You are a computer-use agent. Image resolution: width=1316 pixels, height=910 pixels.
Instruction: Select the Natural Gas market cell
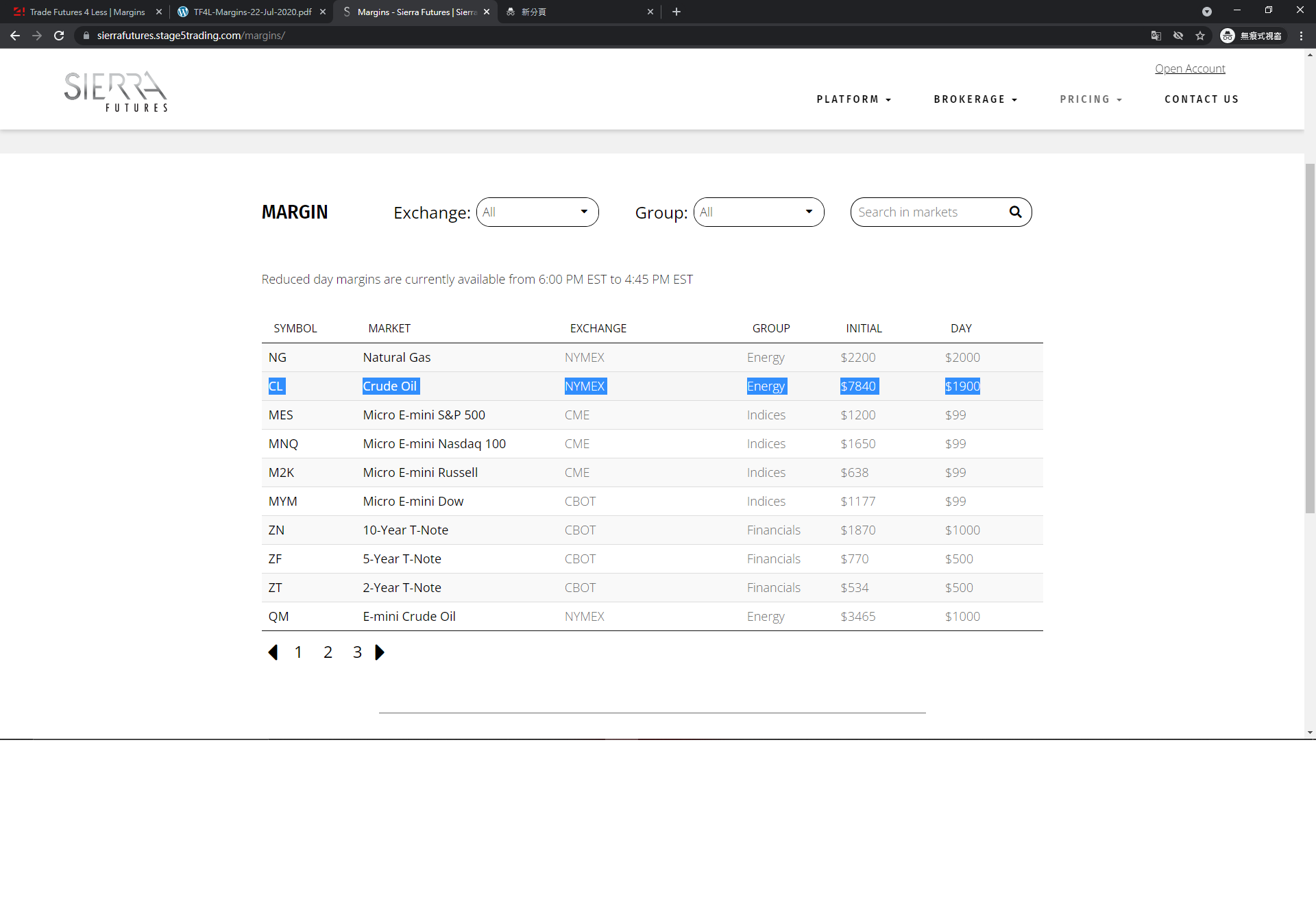click(x=397, y=358)
